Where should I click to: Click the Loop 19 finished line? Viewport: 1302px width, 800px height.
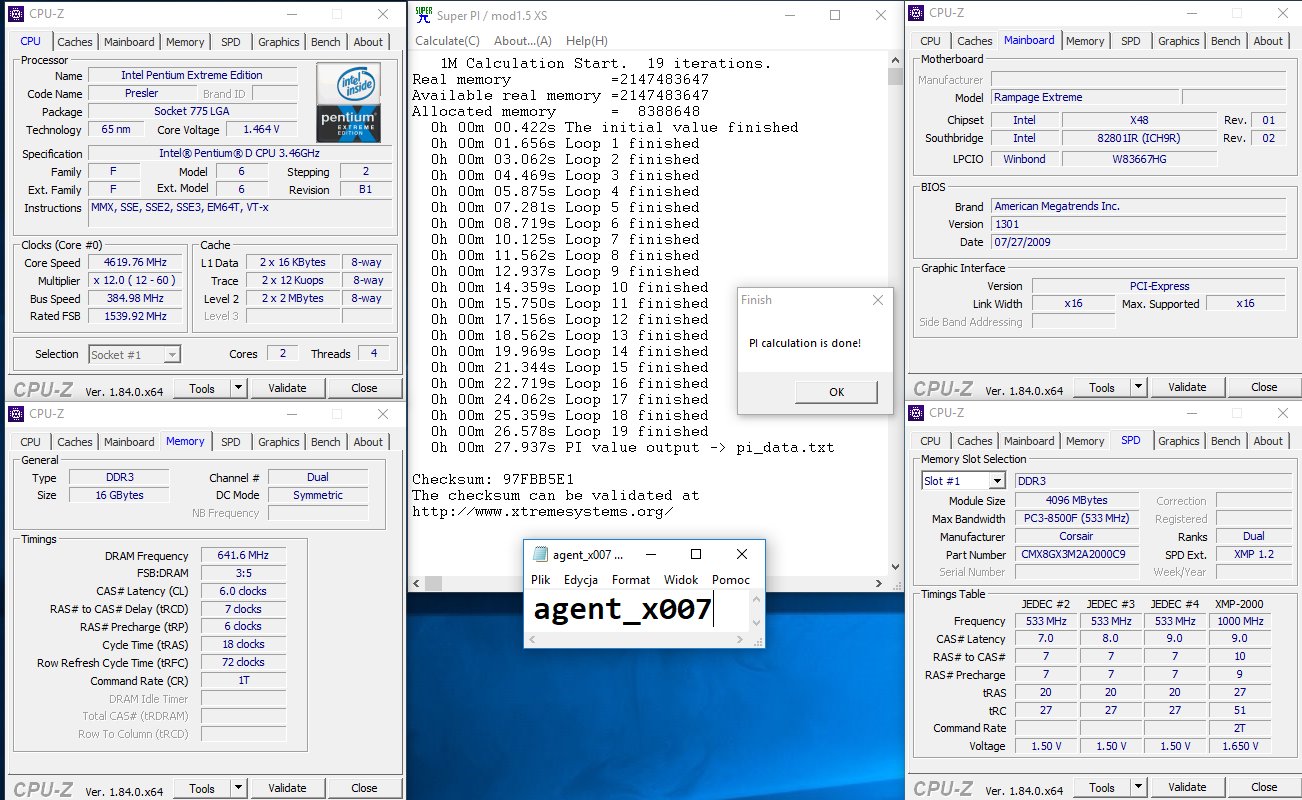569,432
